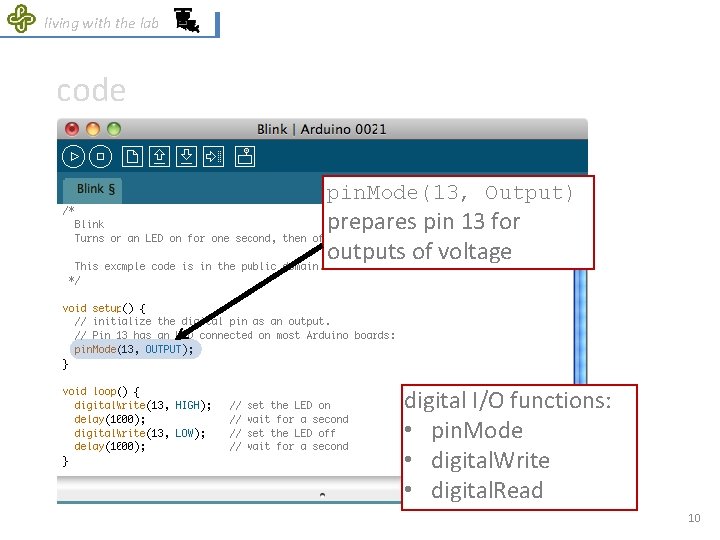The image size is (720, 540).
Task: Click '// initialize the digital pin as an output.'
Action: click(x=202, y=321)
